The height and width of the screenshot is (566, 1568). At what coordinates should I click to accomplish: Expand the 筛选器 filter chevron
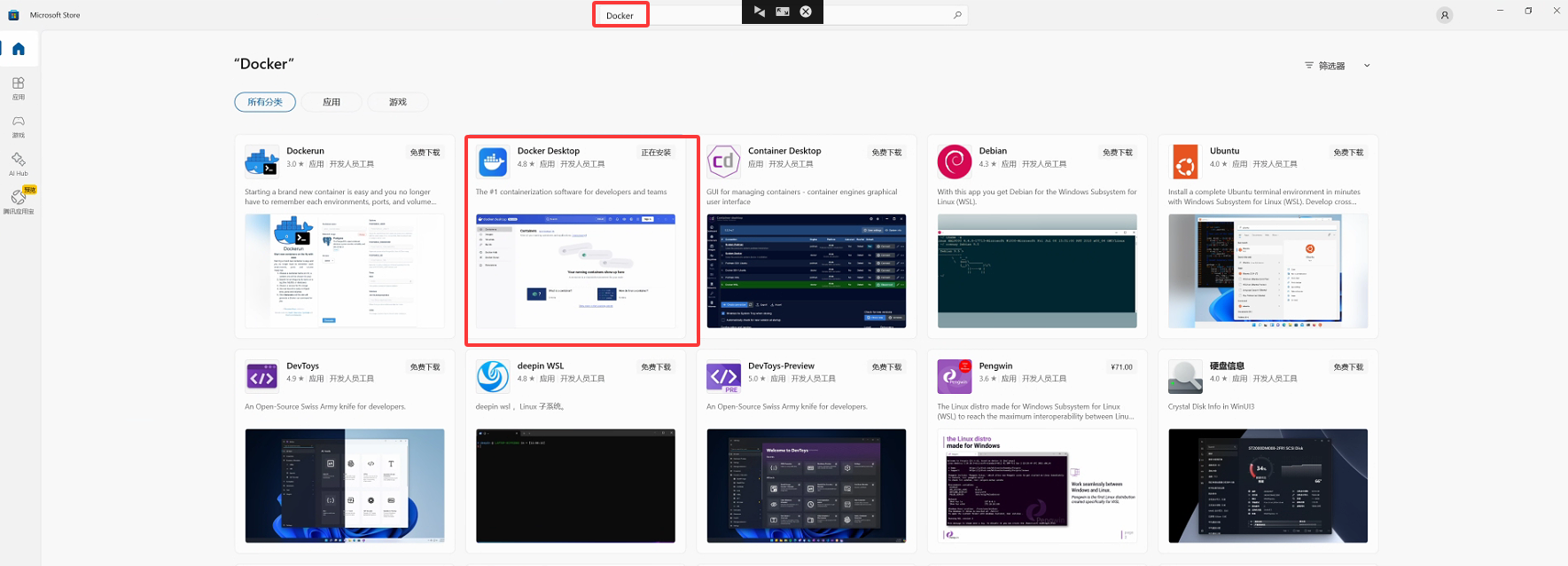tap(1367, 66)
